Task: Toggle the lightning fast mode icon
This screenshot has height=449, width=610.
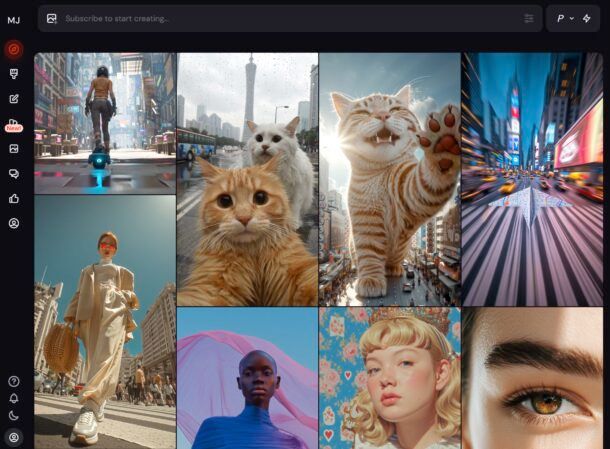Action: [x=587, y=18]
